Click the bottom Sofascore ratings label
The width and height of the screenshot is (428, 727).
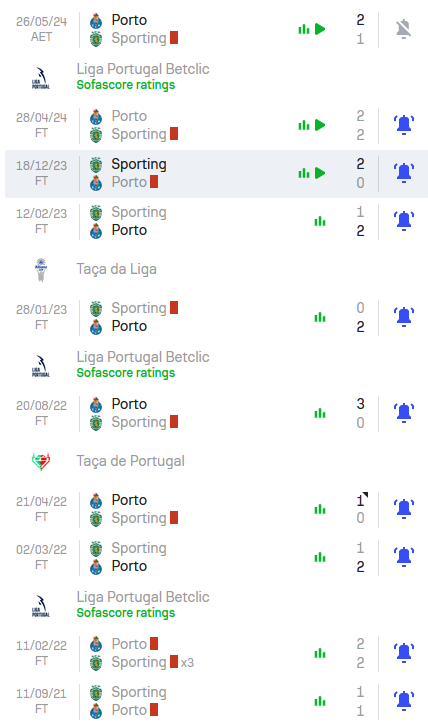pyautogui.click(x=126, y=612)
